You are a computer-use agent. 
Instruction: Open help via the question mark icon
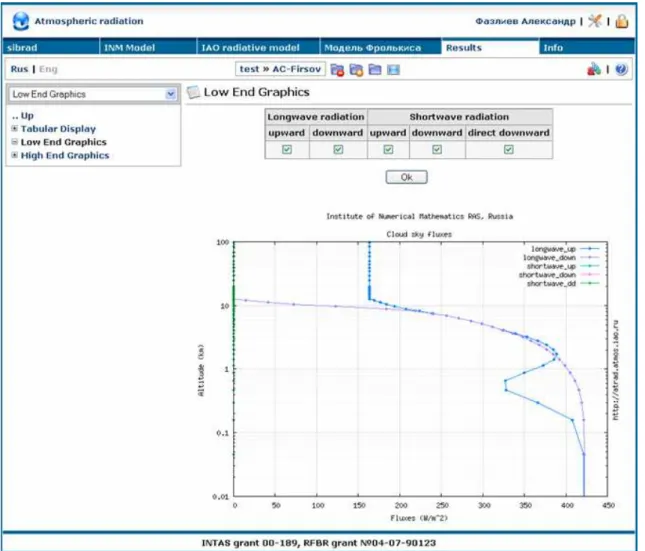621,69
